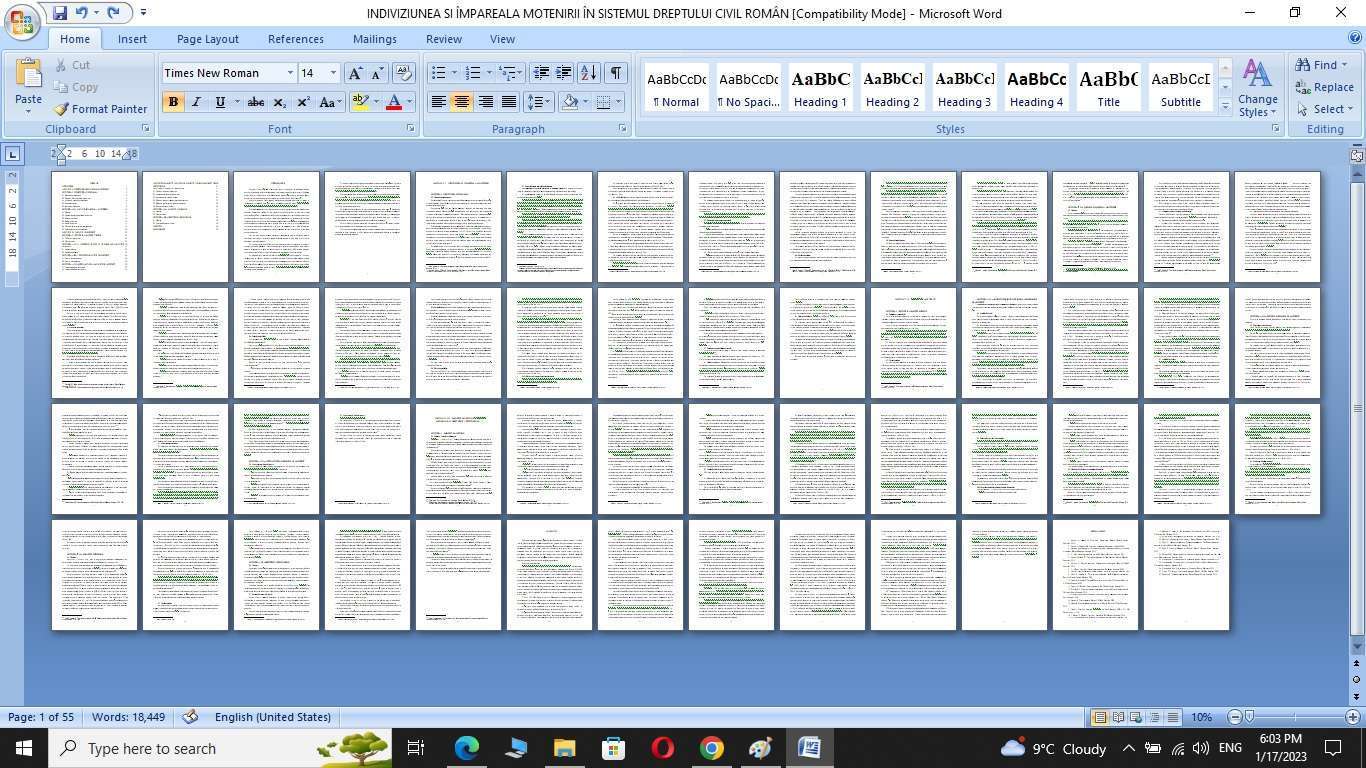Viewport: 1366px width, 768px height.
Task: Click the Grow Font icon
Action: pos(354,73)
